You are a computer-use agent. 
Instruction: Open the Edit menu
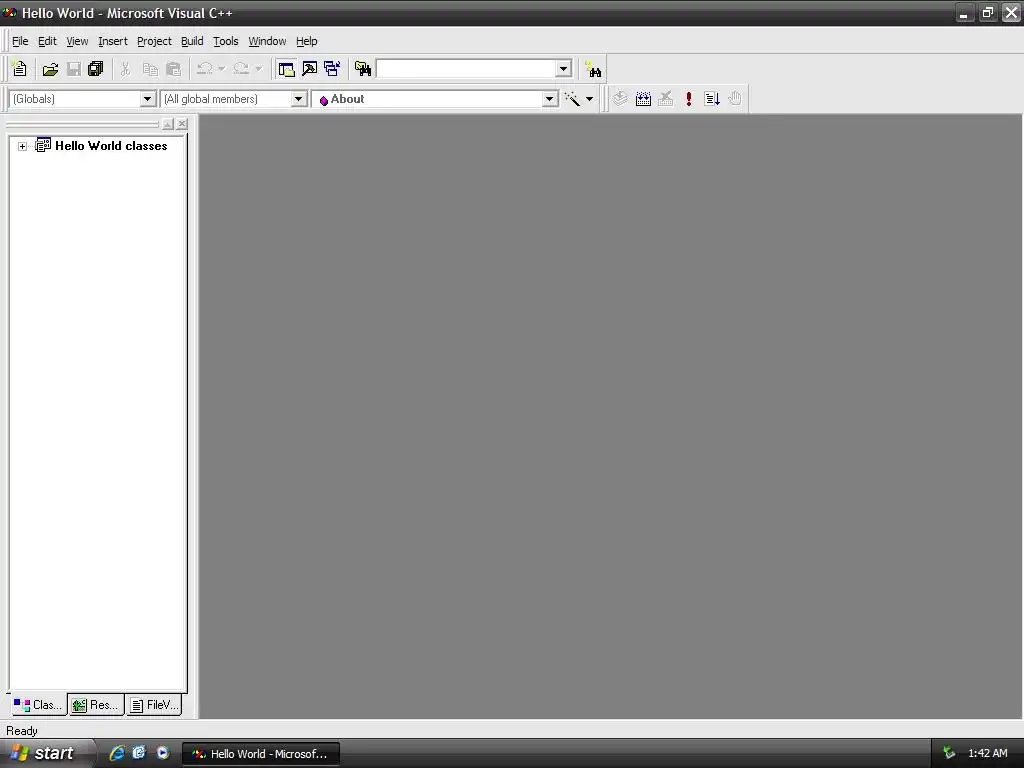click(x=47, y=41)
